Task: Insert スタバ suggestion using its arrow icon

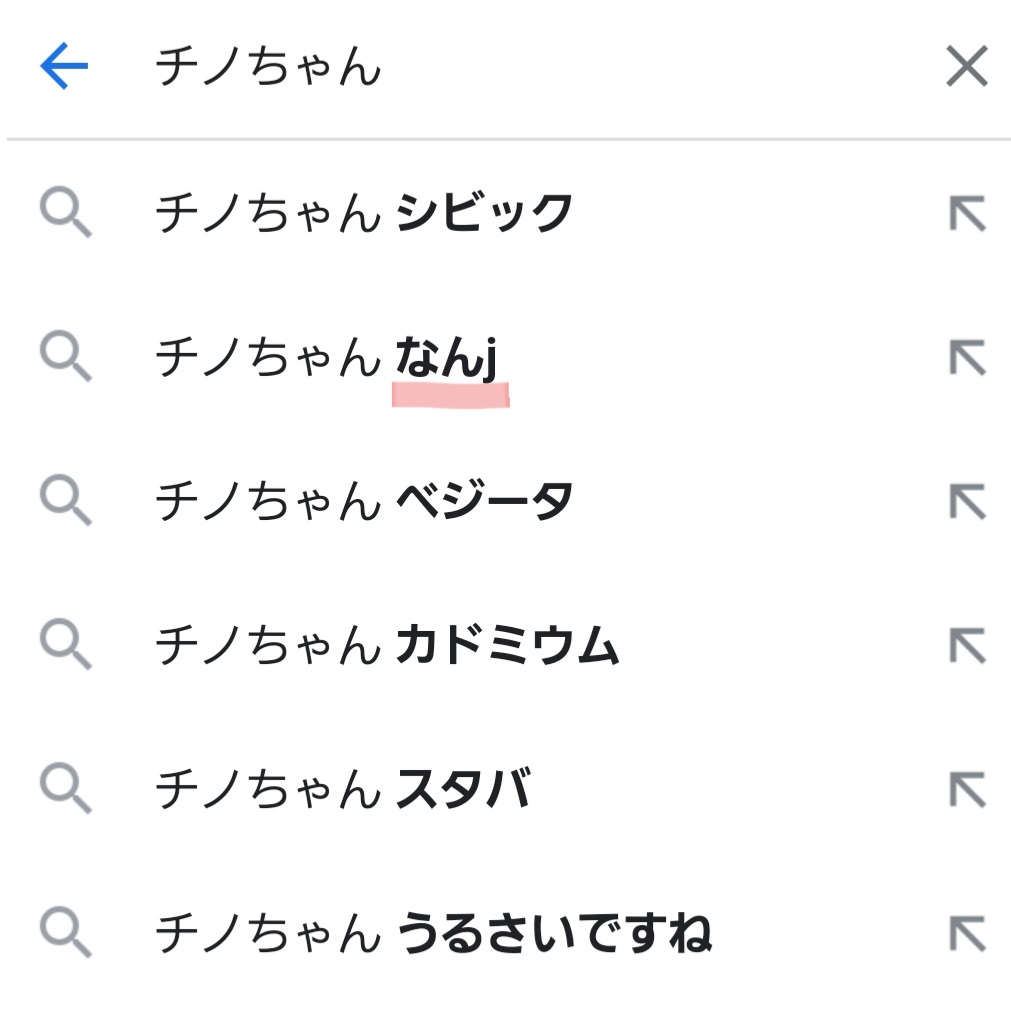Action: point(966,790)
